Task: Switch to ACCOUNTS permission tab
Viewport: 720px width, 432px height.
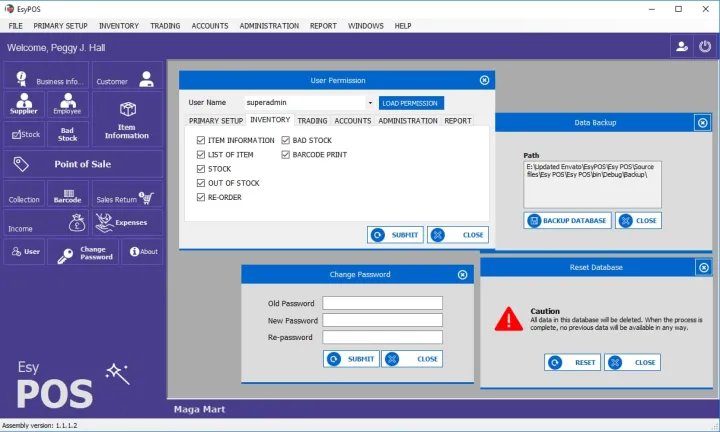Action: (353, 121)
